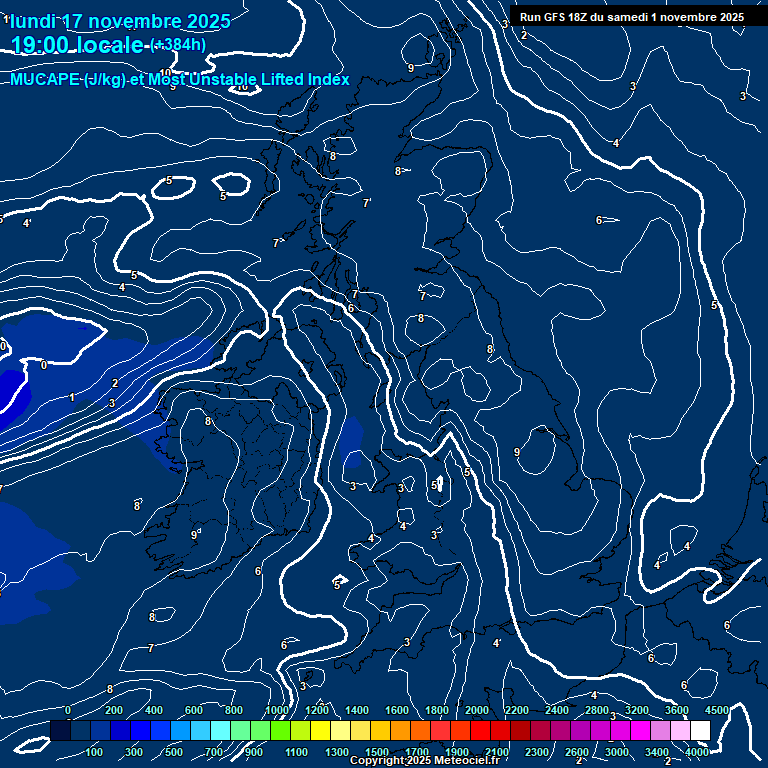
Task: Click the pure blue 300–400 legend swatch
Action: click(141, 730)
